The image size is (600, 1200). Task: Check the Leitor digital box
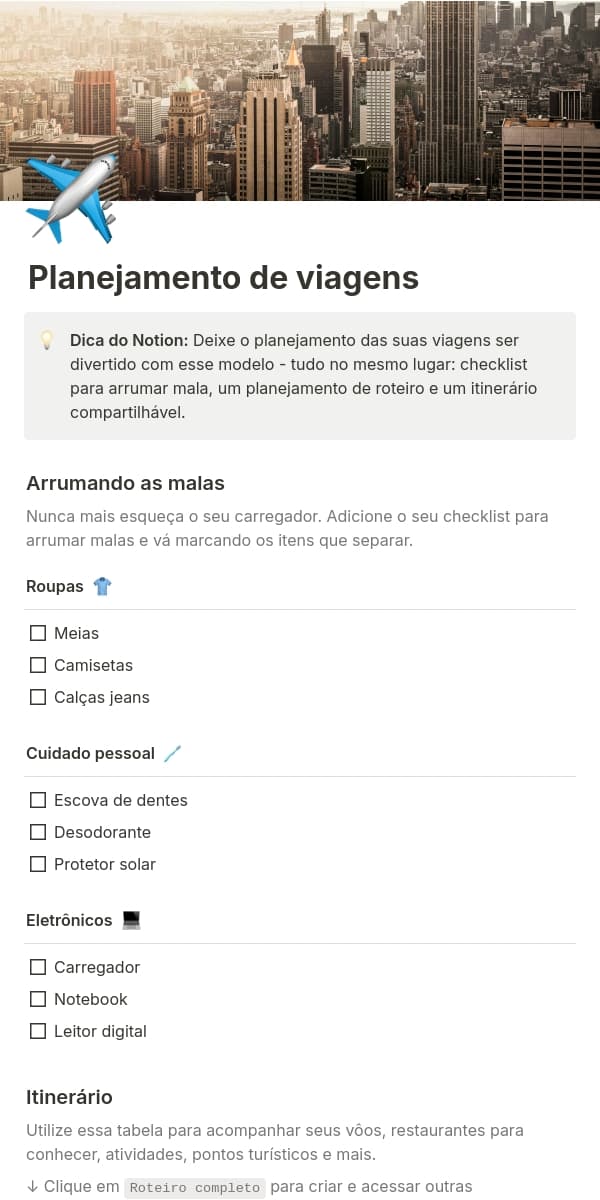pos(38,1031)
